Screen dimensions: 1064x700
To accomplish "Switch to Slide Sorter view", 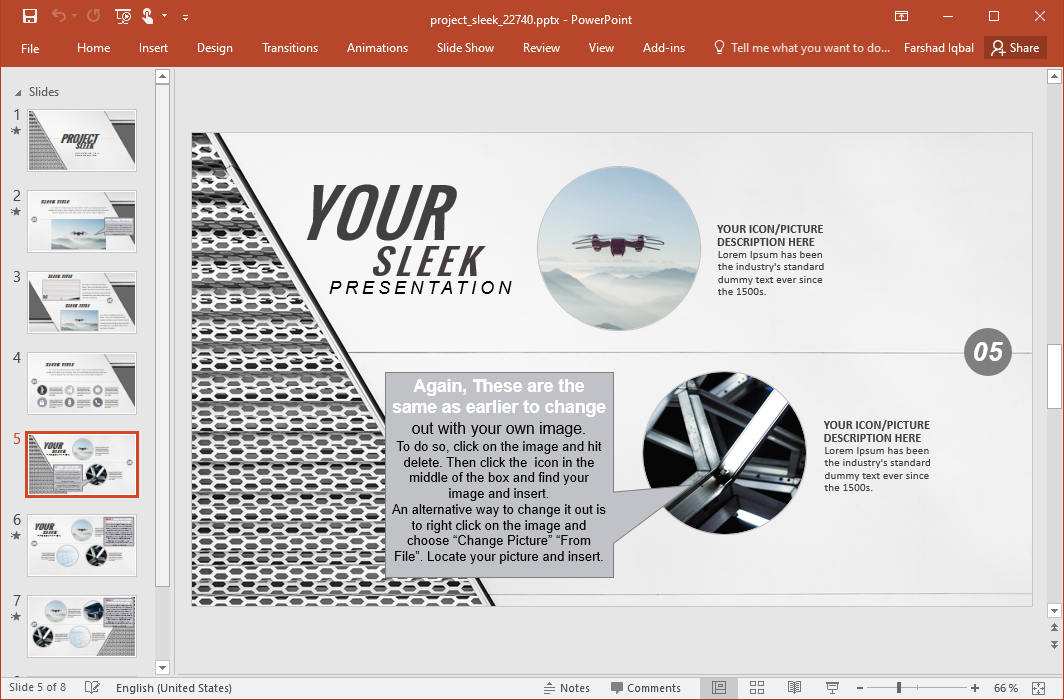I will point(757,688).
